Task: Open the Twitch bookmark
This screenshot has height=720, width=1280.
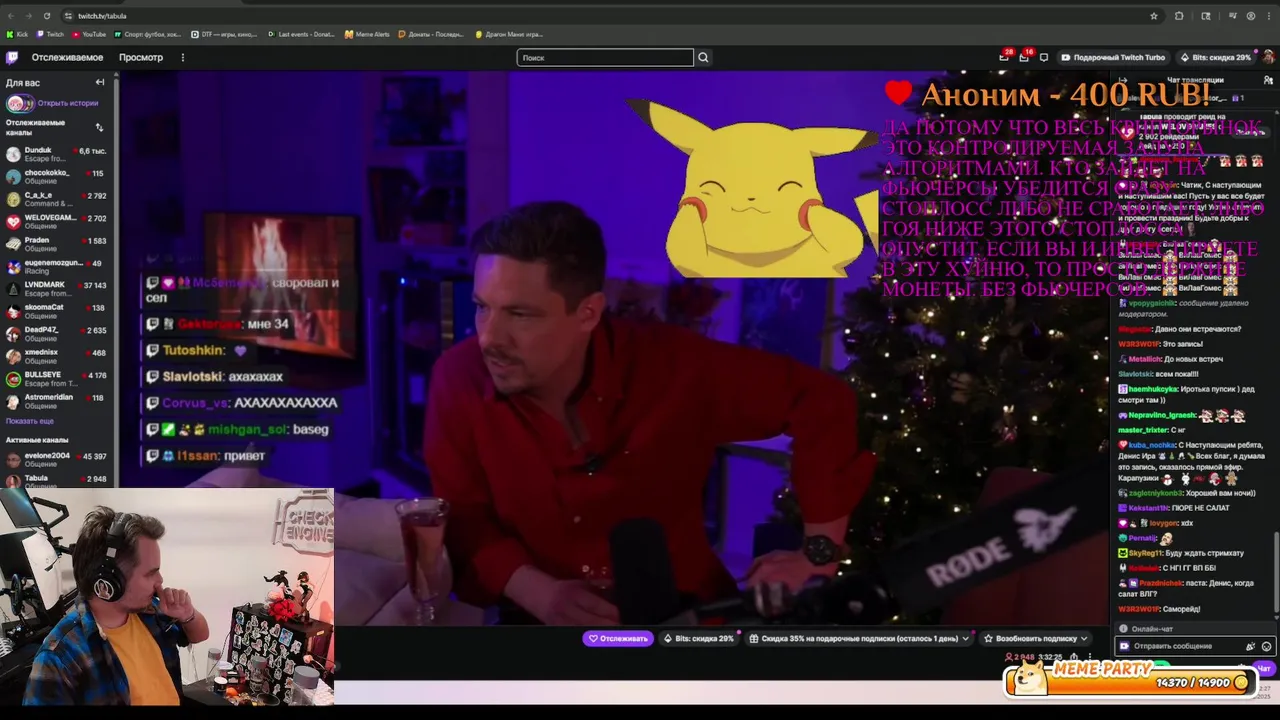Action: (50, 34)
